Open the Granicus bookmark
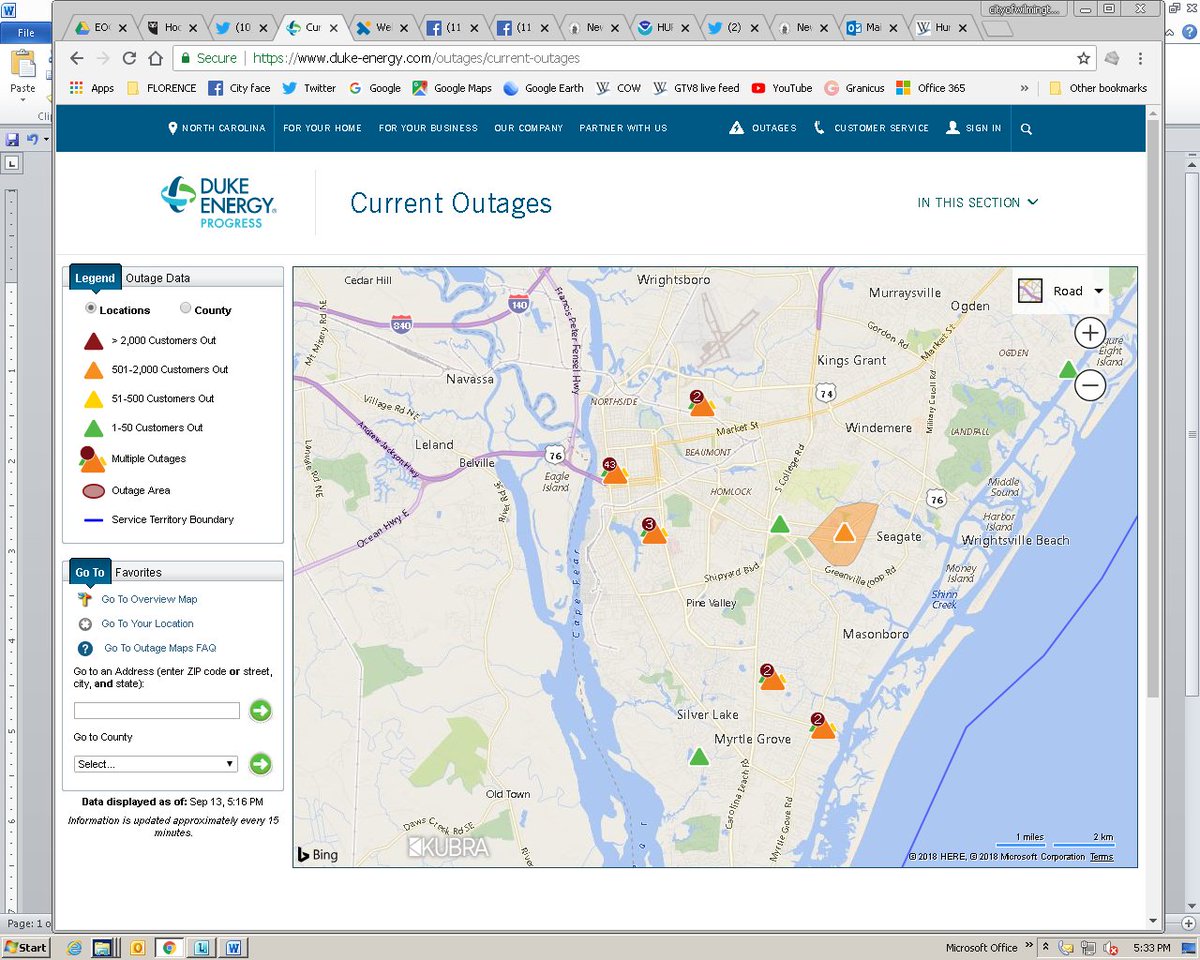Viewport: 1200px width, 960px height. coord(854,88)
